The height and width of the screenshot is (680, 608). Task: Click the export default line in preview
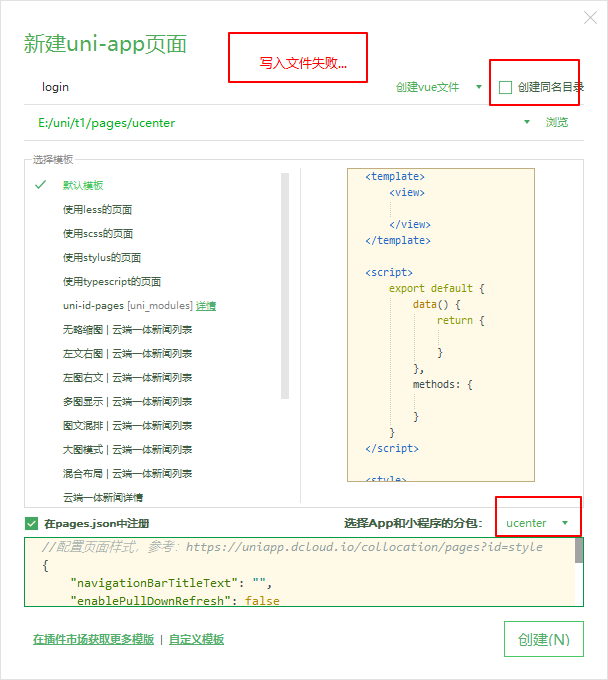[436, 288]
